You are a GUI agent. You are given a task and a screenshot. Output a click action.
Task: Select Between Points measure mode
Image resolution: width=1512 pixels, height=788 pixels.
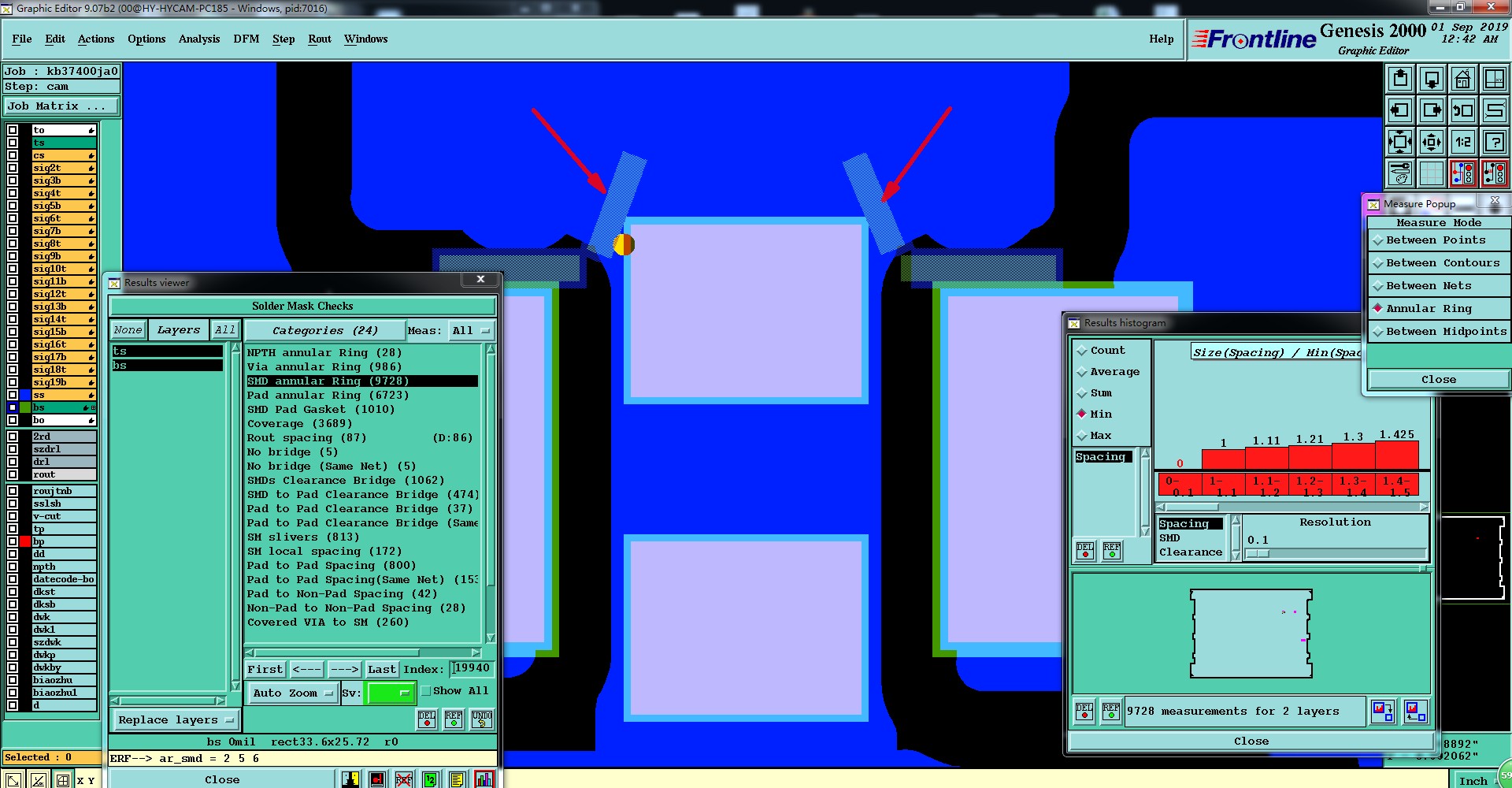[x=1439, y=240]
